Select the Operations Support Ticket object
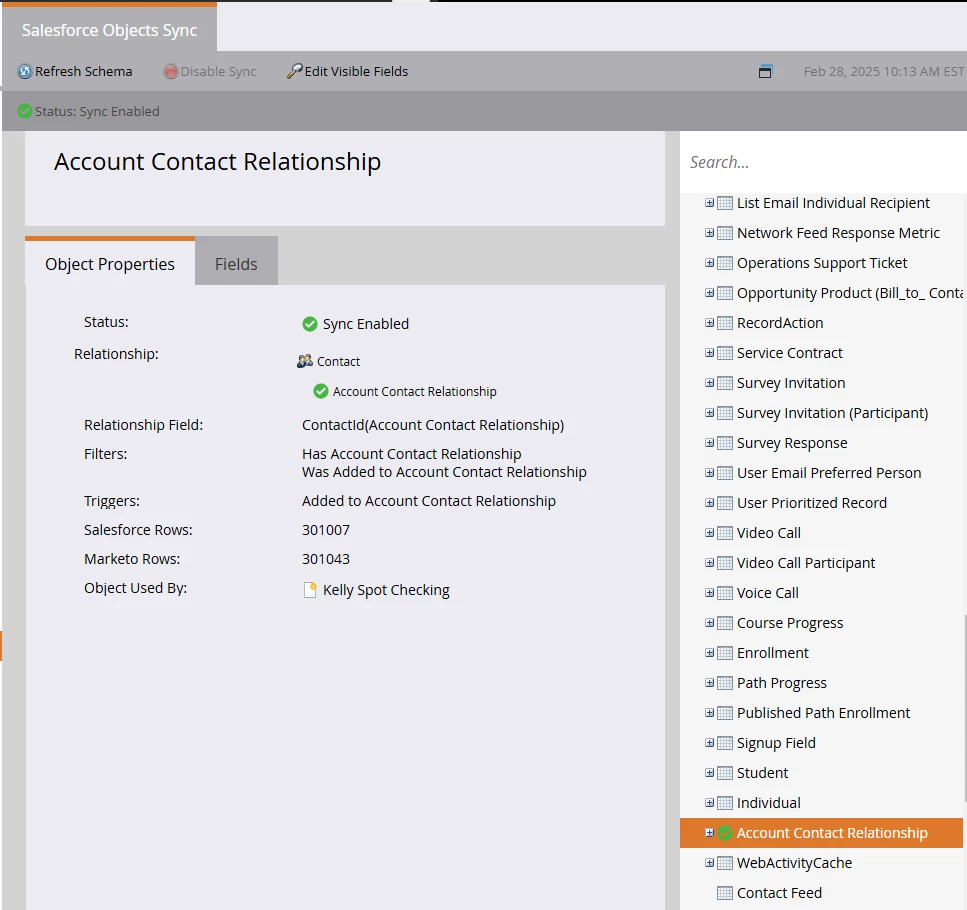The width and height of the screenshot is (967, 910). [822, 263]
